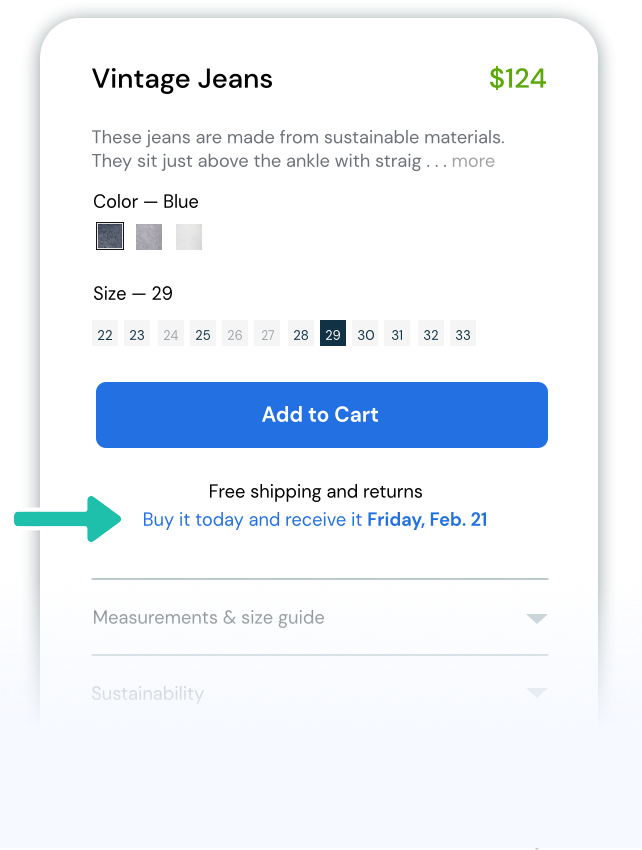
Task: Choose size 30
Action: point(365,334)
